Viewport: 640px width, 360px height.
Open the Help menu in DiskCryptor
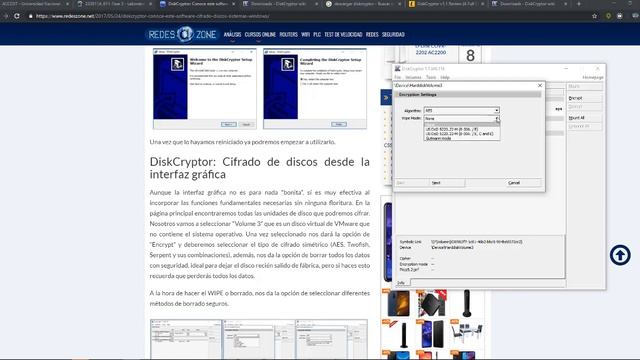tap(445, 77)
